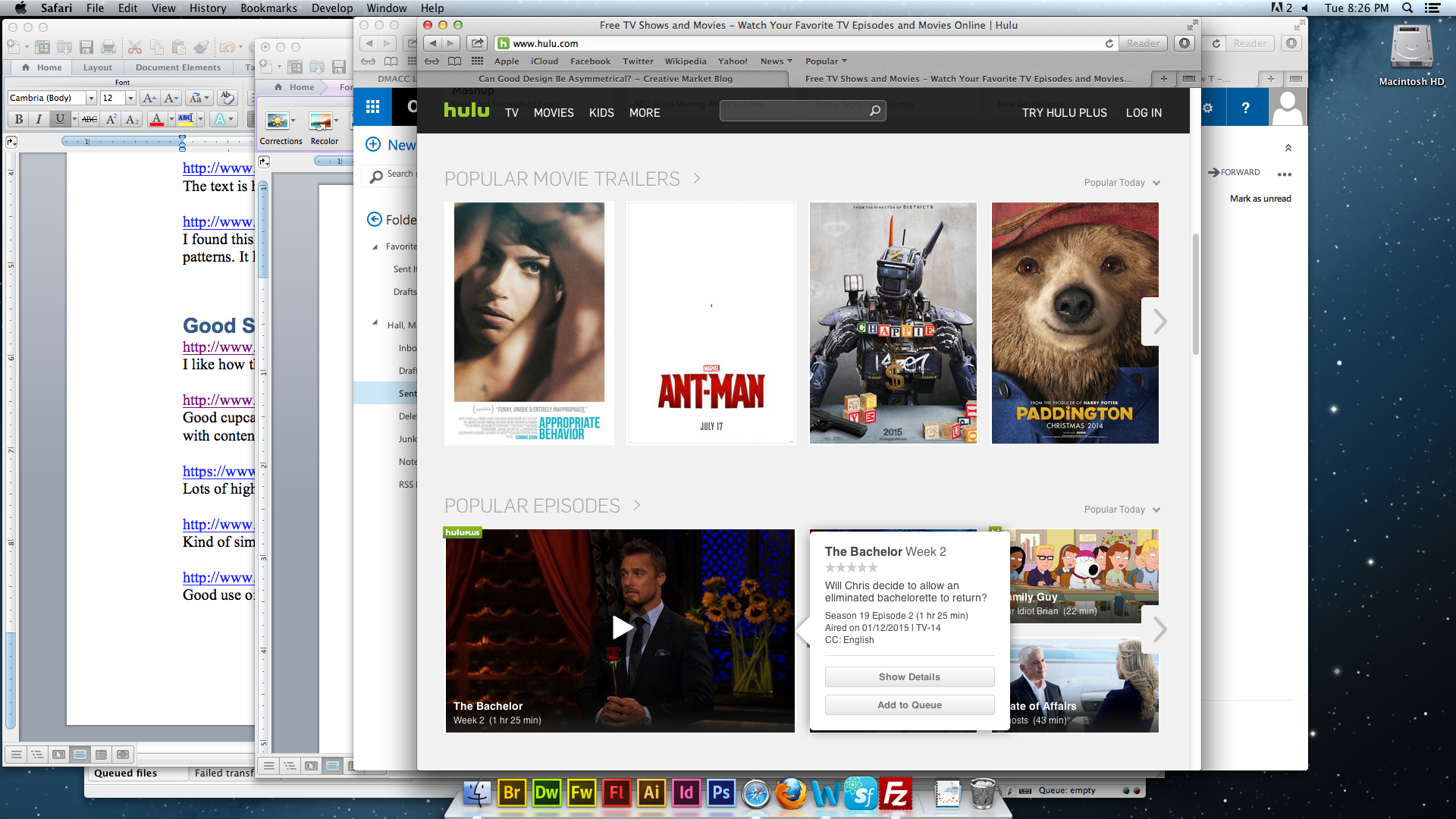Open Safari Downloads button
Viewport: 1456px width, 819px height.
(1185, 43)
